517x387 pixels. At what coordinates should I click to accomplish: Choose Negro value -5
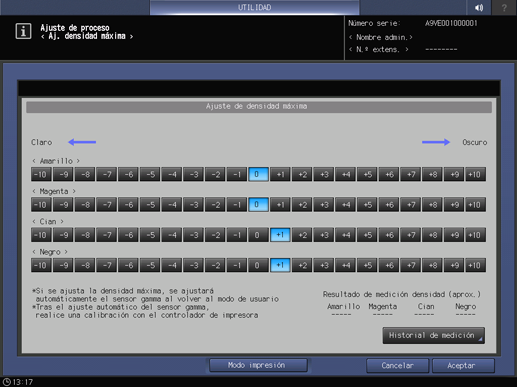tap(150, 265)
